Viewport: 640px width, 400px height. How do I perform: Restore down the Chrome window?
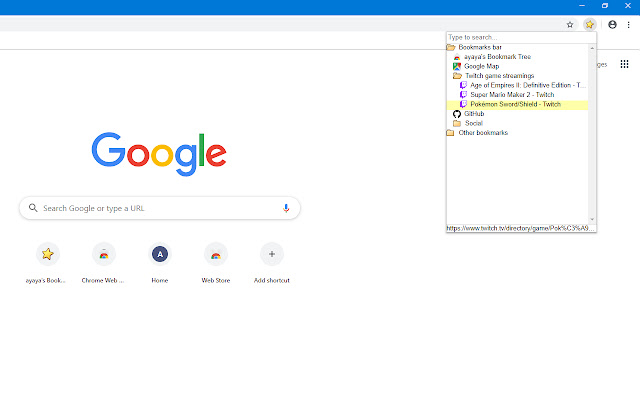pos(605,6)
